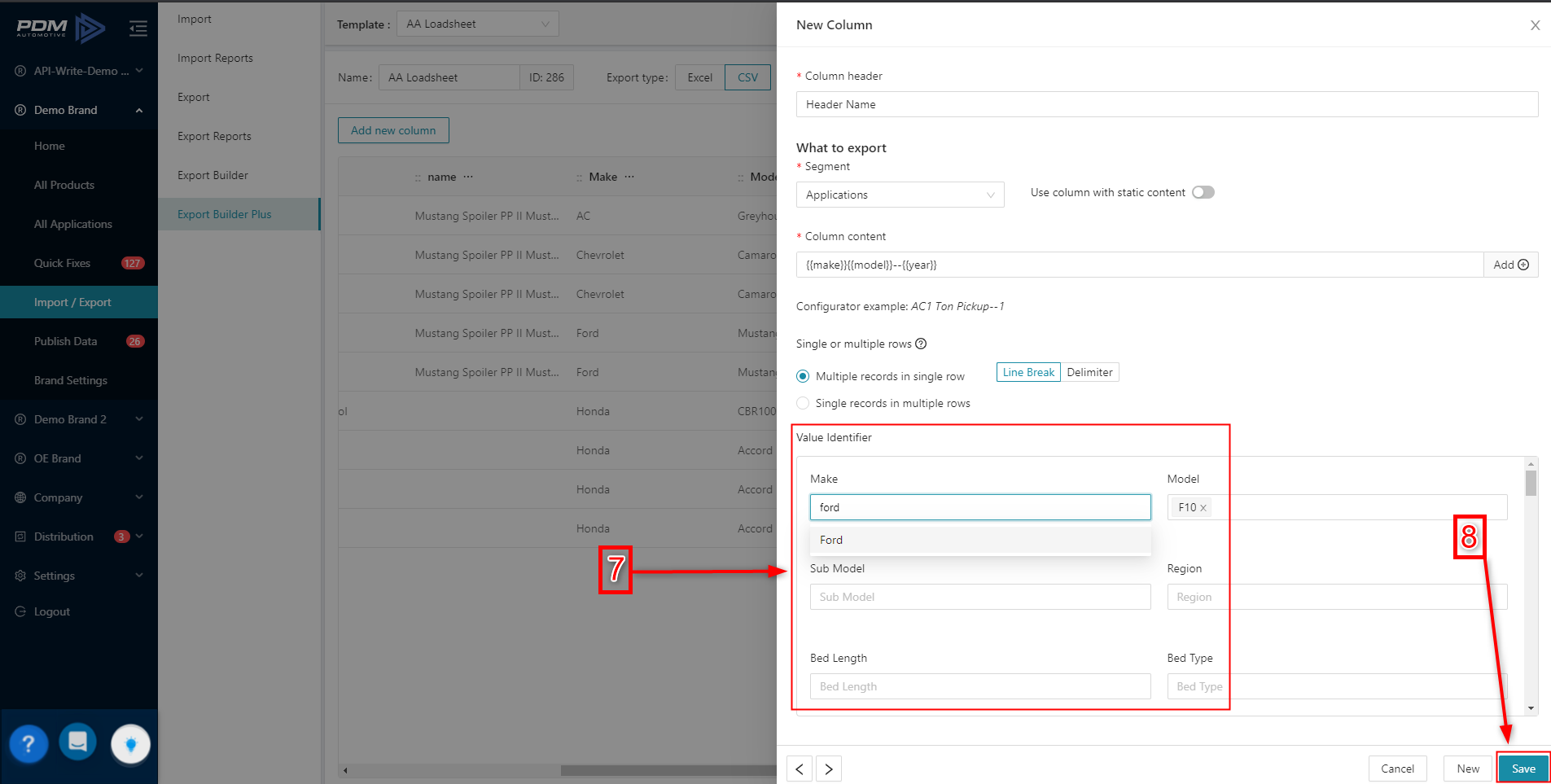
Task: Grab the Make column drag handle
Action: coord(579,177)
